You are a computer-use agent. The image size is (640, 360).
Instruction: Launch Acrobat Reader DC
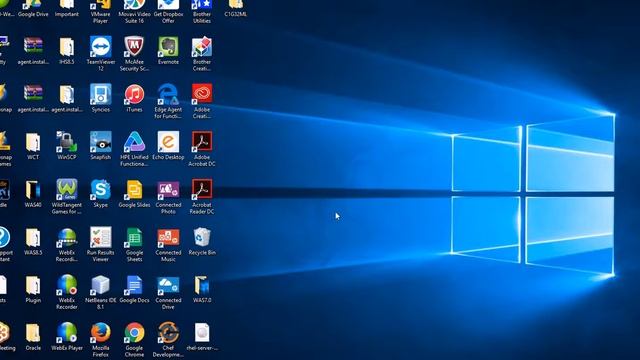pyautogui.click(x=202, y=190)
